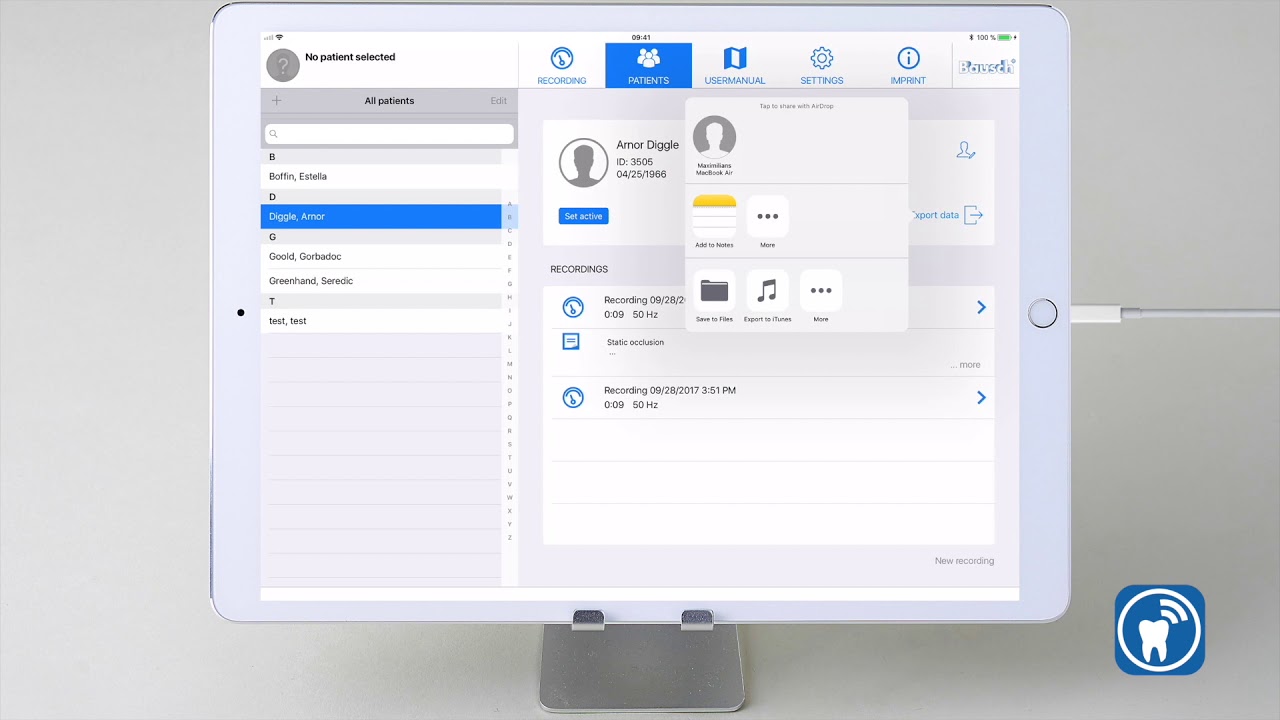Click the battery status indicator
Viewport: 1280px width, 720px height.
pos(1005,37)
